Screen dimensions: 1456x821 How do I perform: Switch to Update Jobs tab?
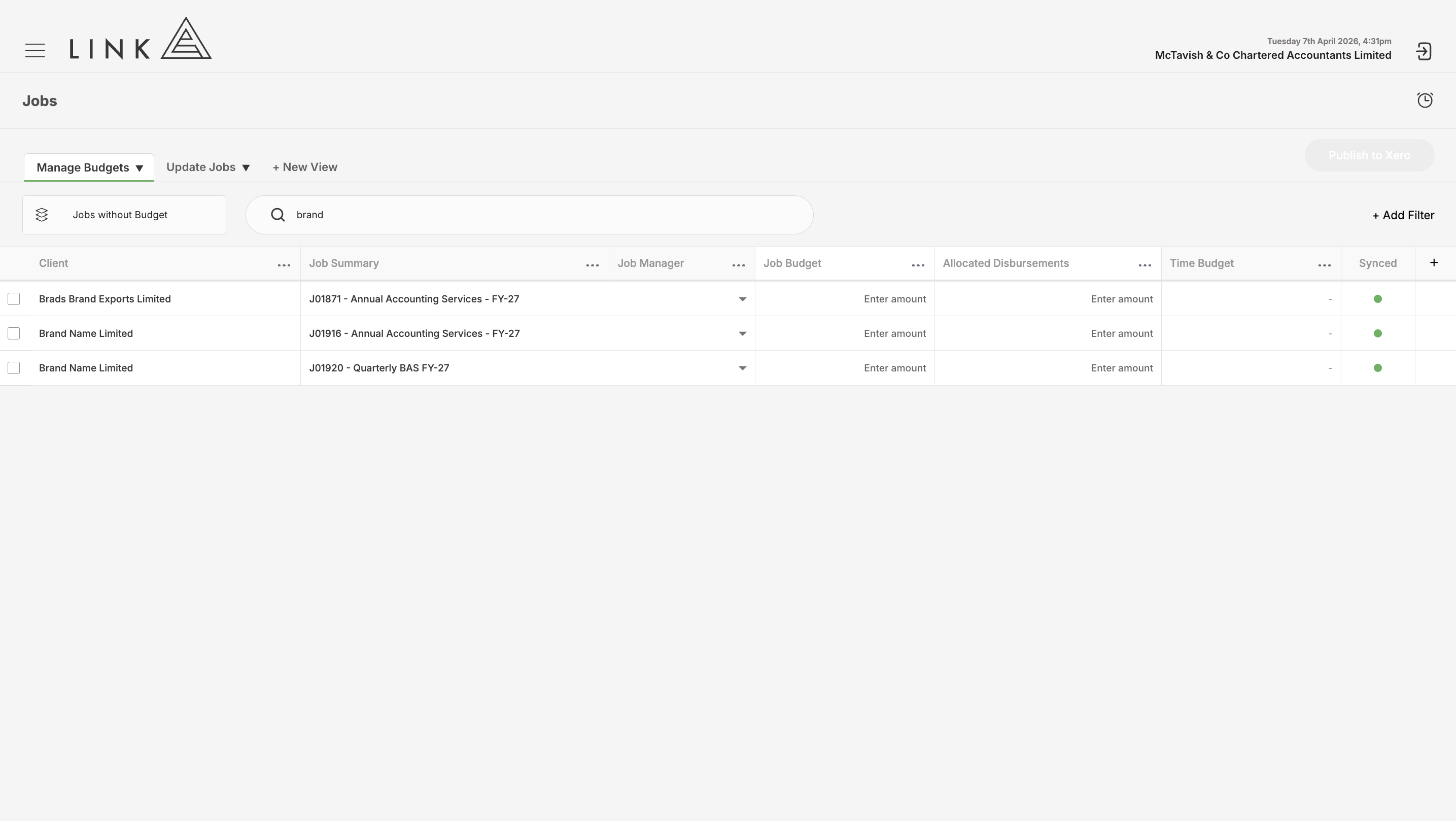click(x=201, y=167)
